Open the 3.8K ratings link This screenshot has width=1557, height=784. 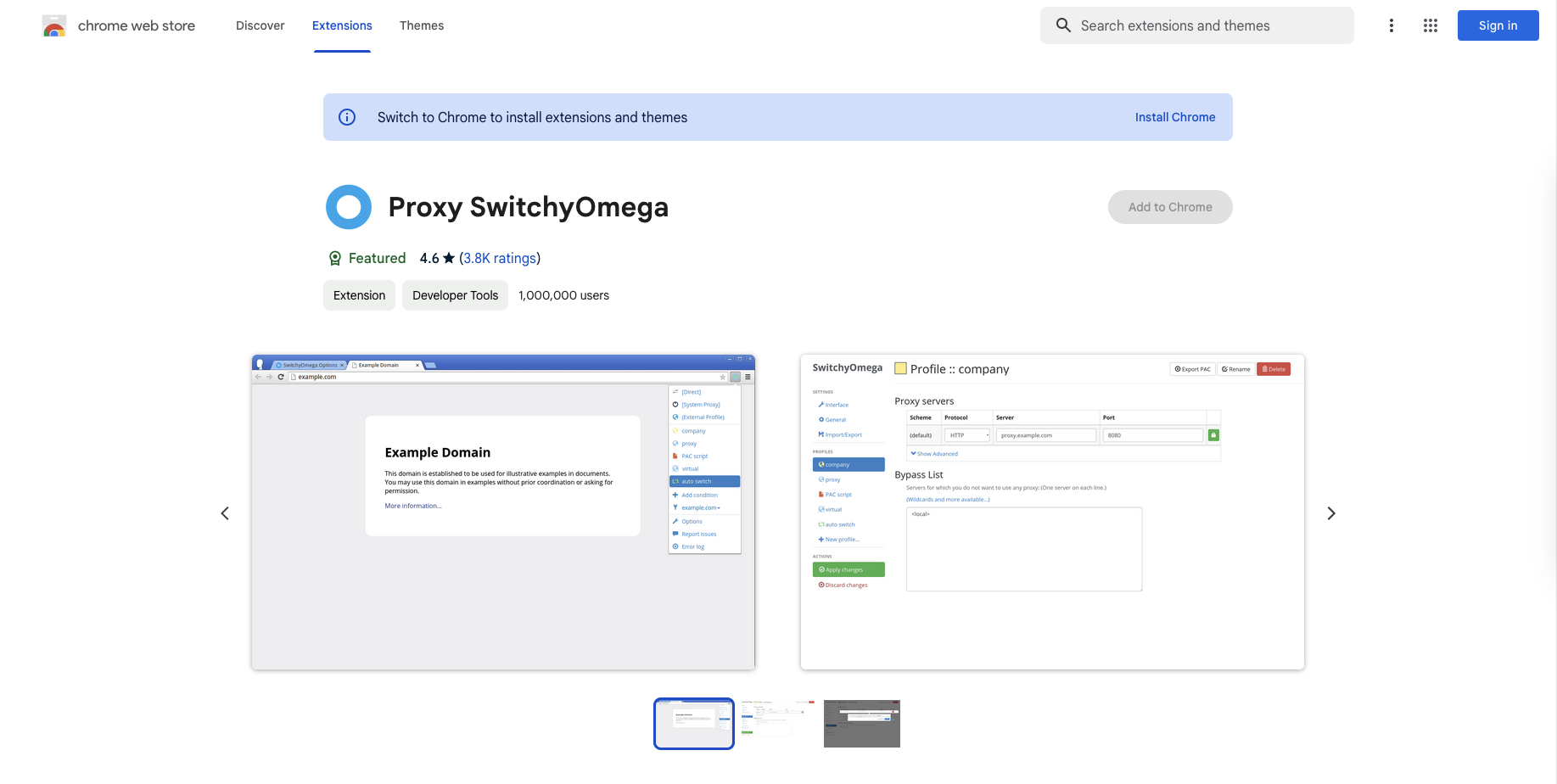[499, 258]
